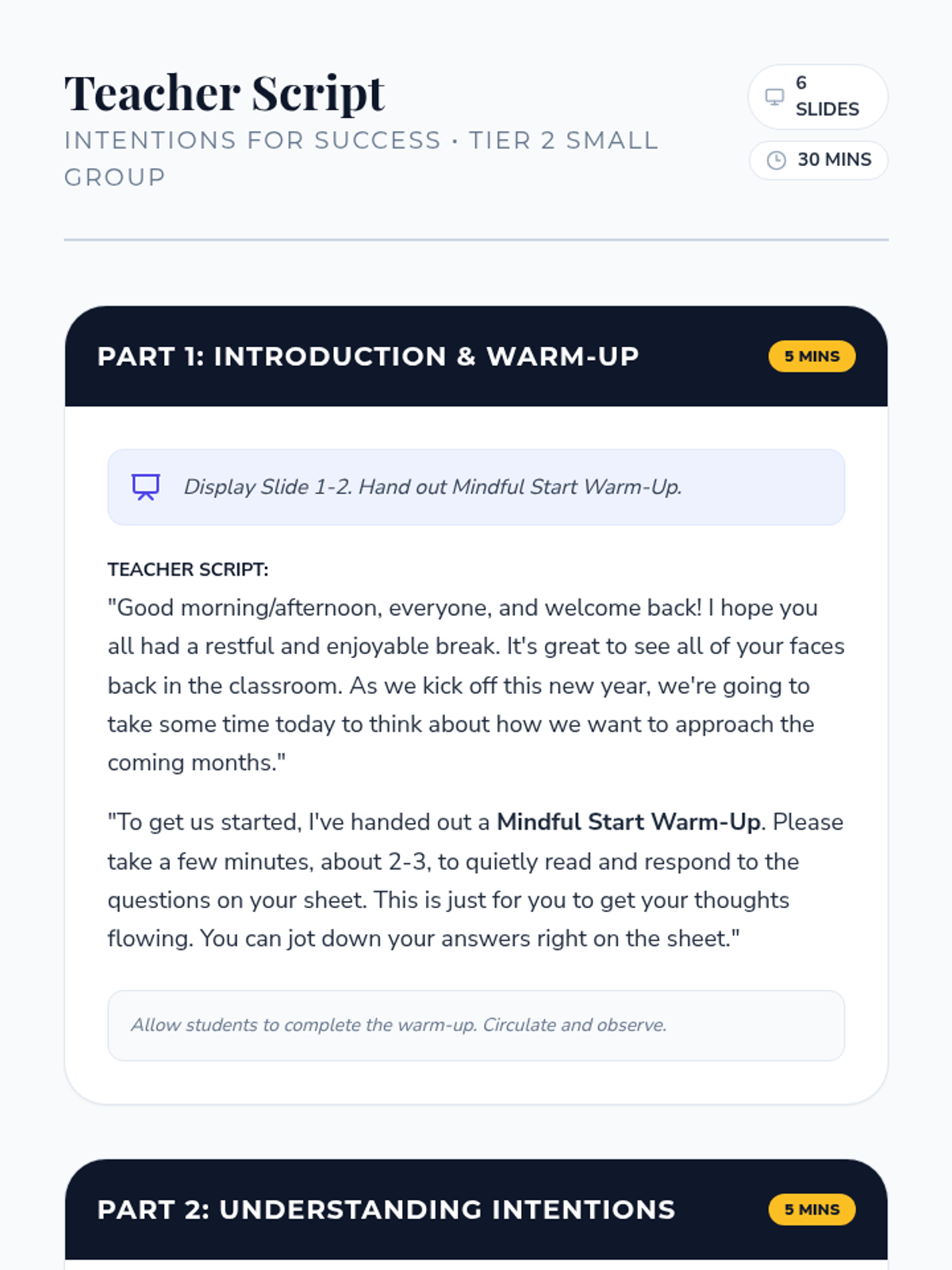Select the 30 Mins duration badge
The width and height of the screenshot is (952, 1270).
[818, 160]
